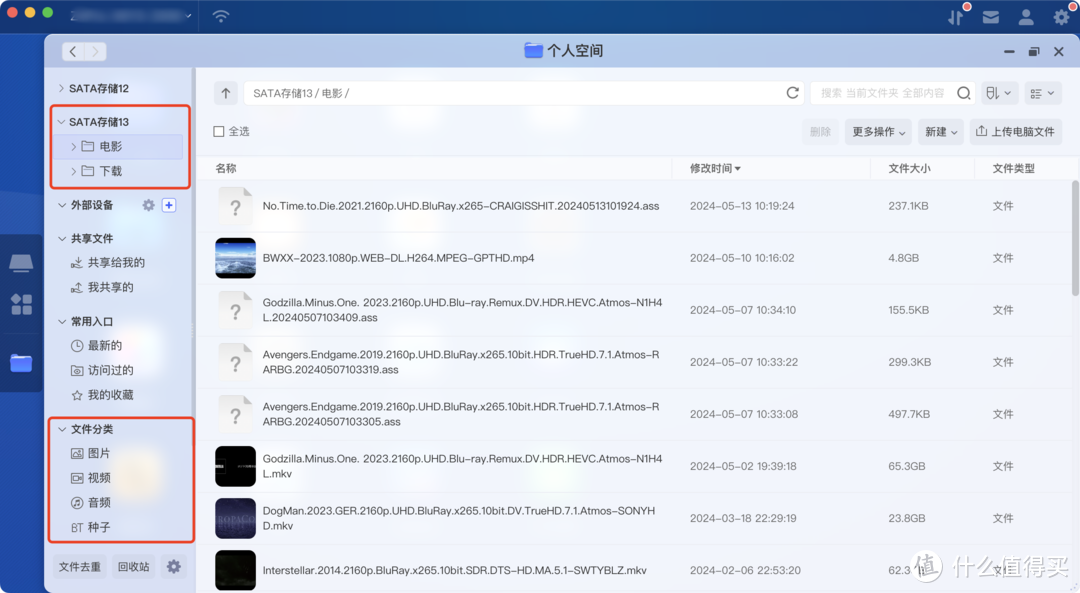Image resolution: width=1080 pixels, height=593 pixels.
Task: Open the apps grid icon in left dock
Action: tap(21, 304)
